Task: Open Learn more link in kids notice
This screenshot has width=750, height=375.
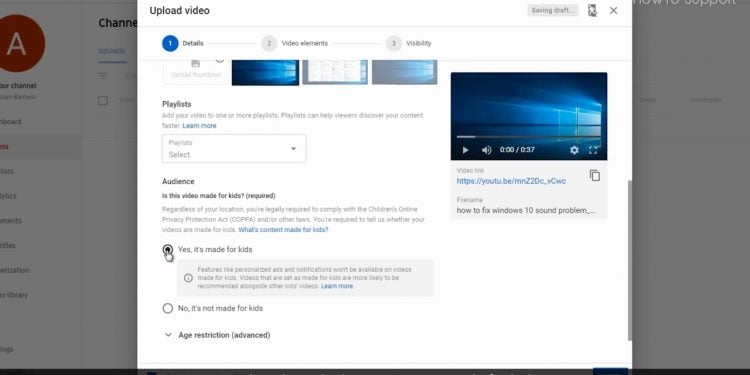Action: click(x=337, y=286)
